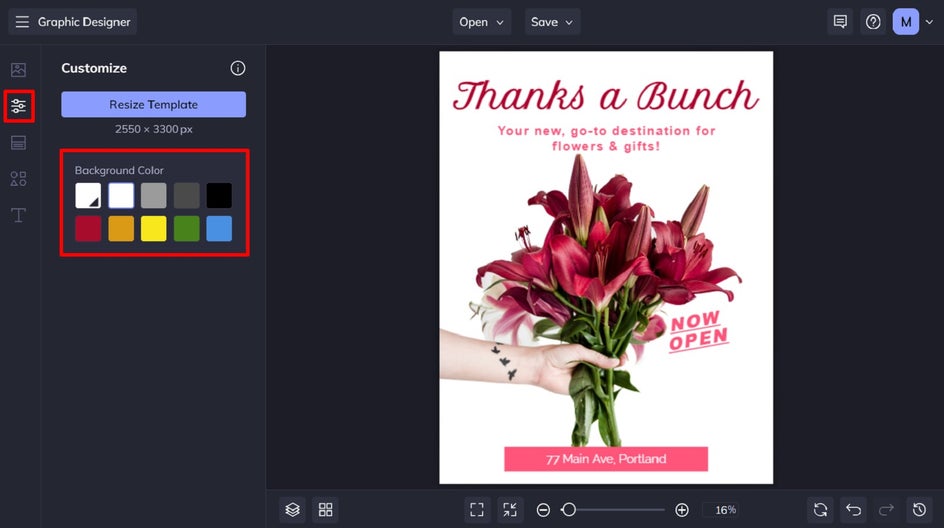
Task: Click the Customize info icon
Action: coord(238,68)
